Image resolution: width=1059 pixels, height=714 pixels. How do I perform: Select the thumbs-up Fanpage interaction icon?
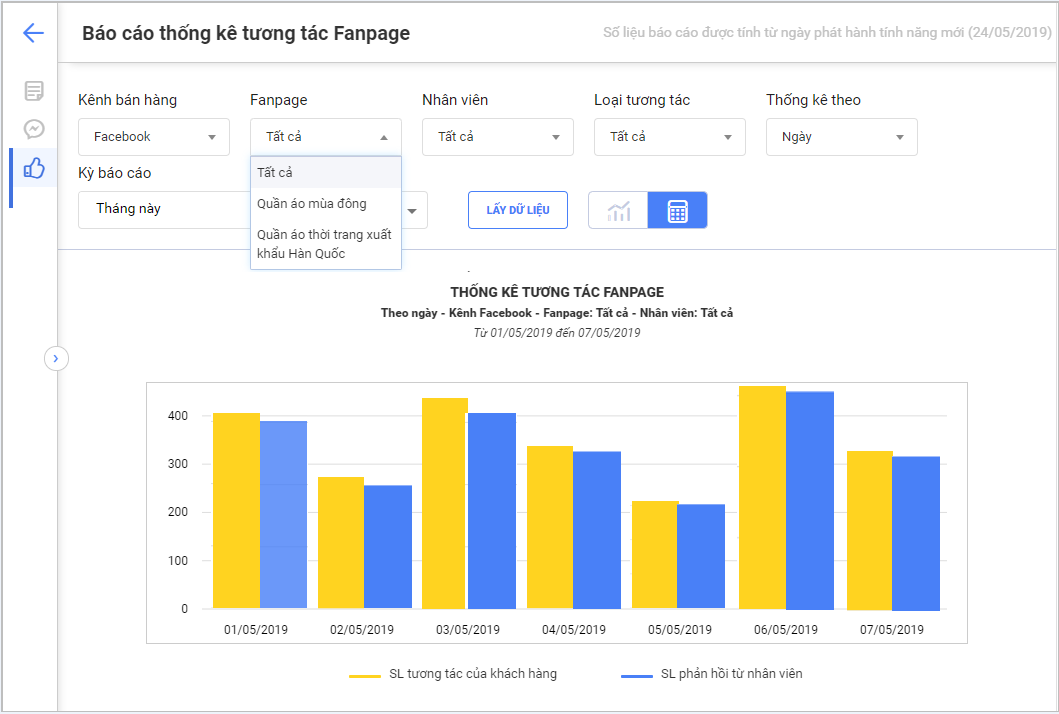coord(34,168)
